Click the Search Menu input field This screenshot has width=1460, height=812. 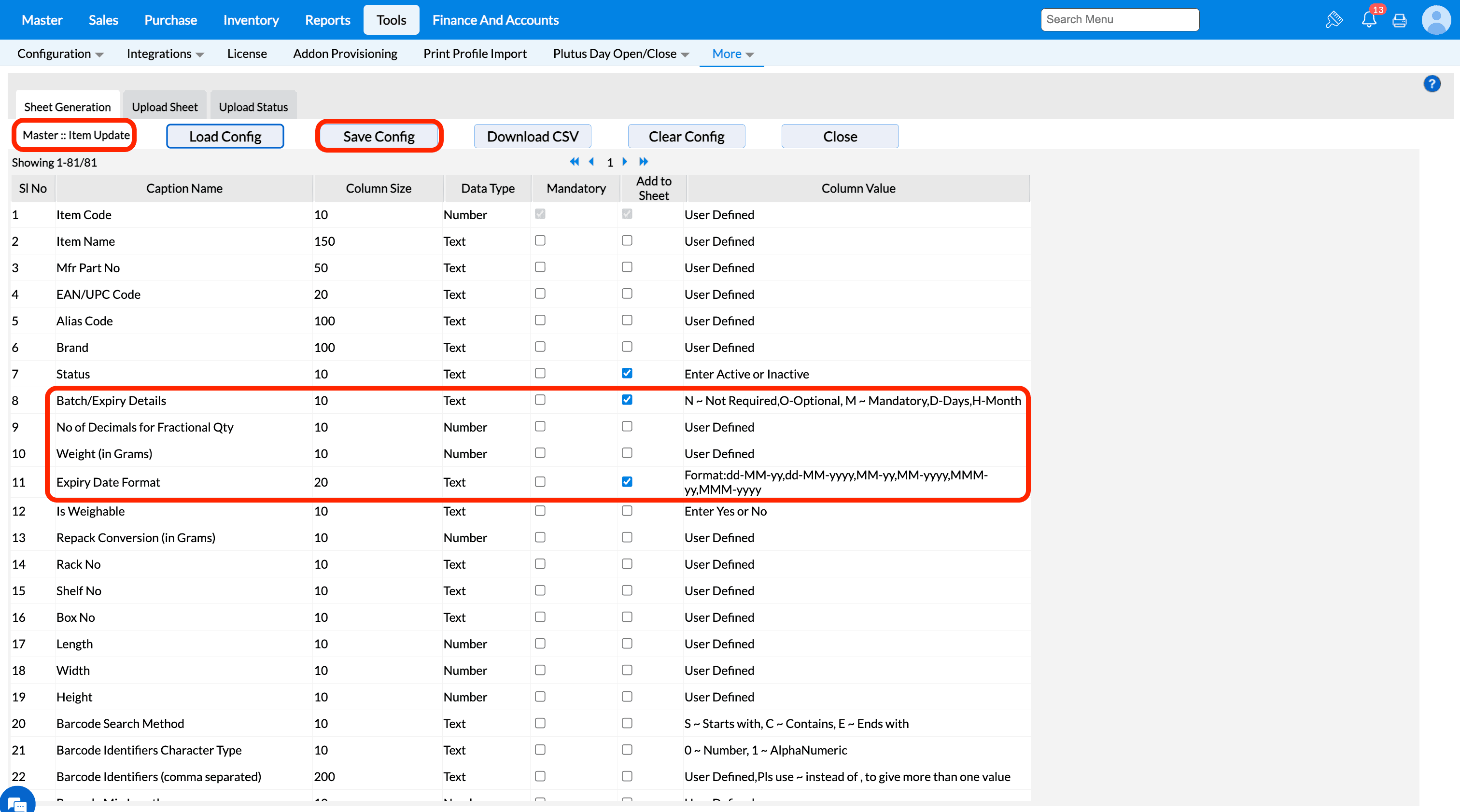click(1119, 20)
